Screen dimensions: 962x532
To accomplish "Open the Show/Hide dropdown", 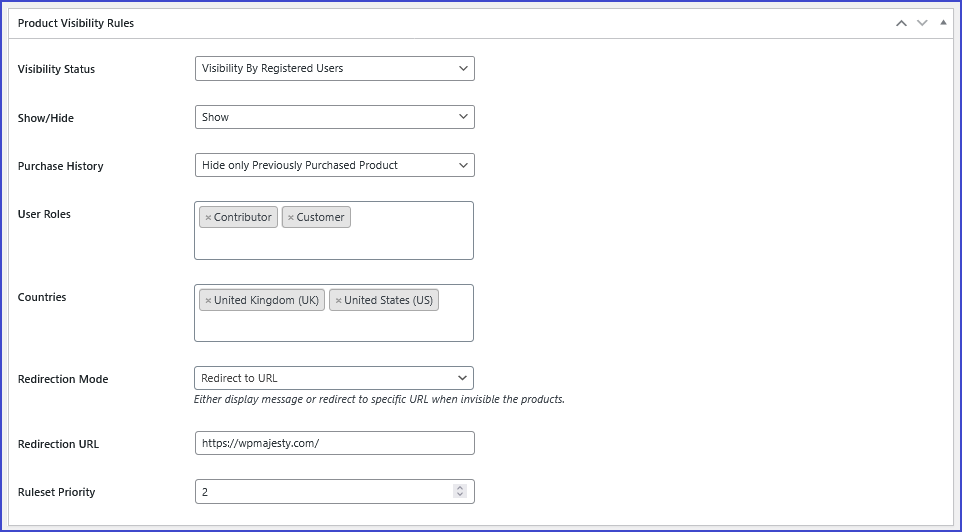I will (334, 117).
